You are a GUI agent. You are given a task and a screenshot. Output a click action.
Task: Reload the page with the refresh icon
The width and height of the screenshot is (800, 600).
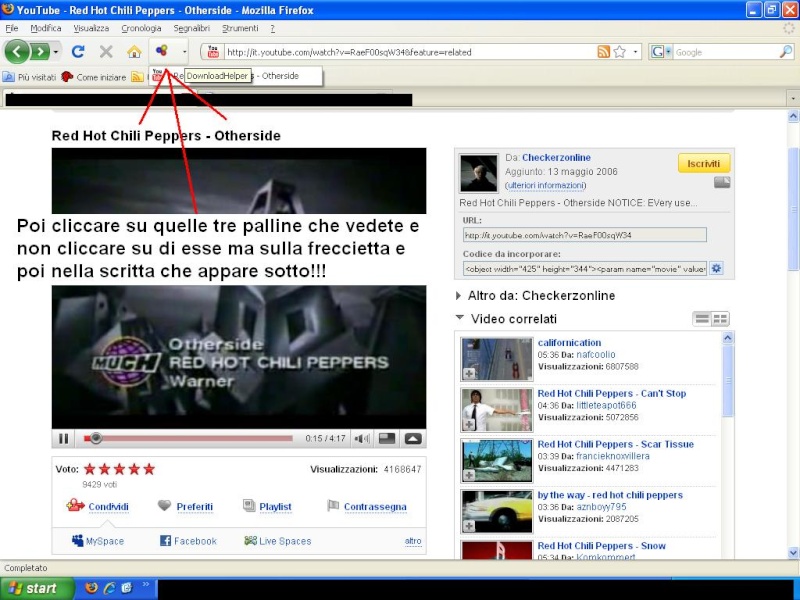pyautogui.click(x=78, y=52)
